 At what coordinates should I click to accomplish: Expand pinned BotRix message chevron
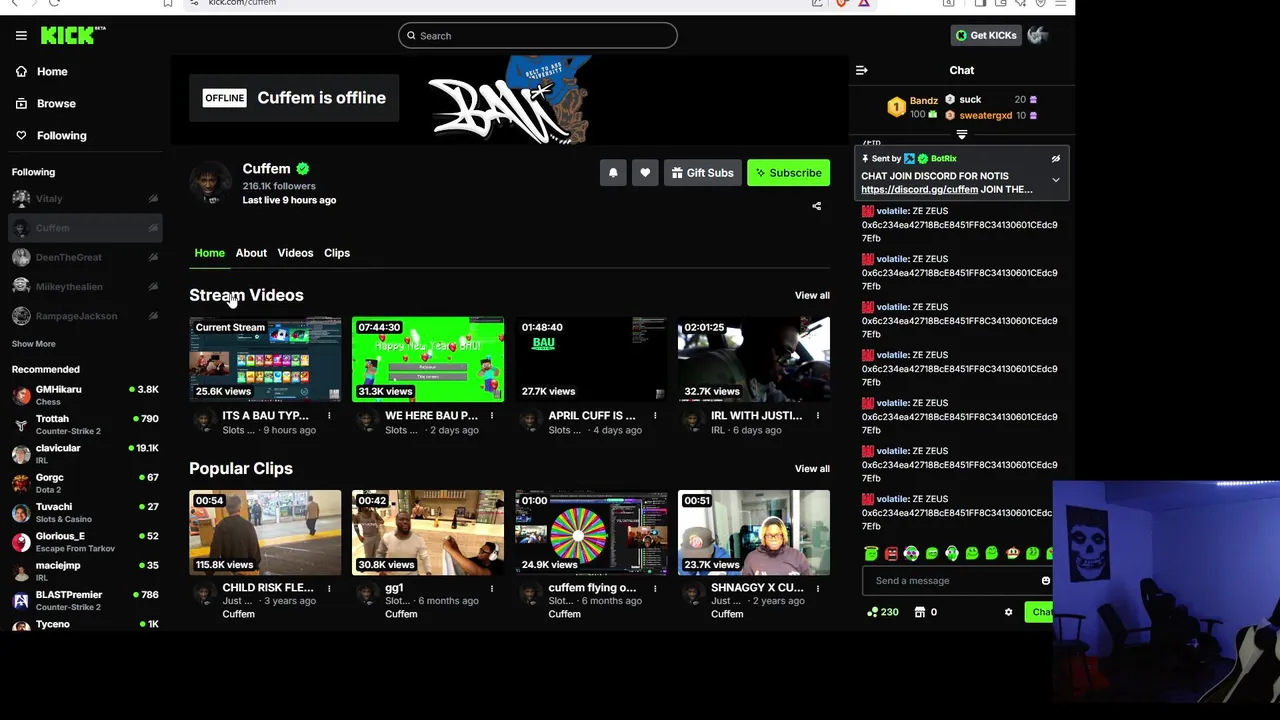[x=1055, y=180]
